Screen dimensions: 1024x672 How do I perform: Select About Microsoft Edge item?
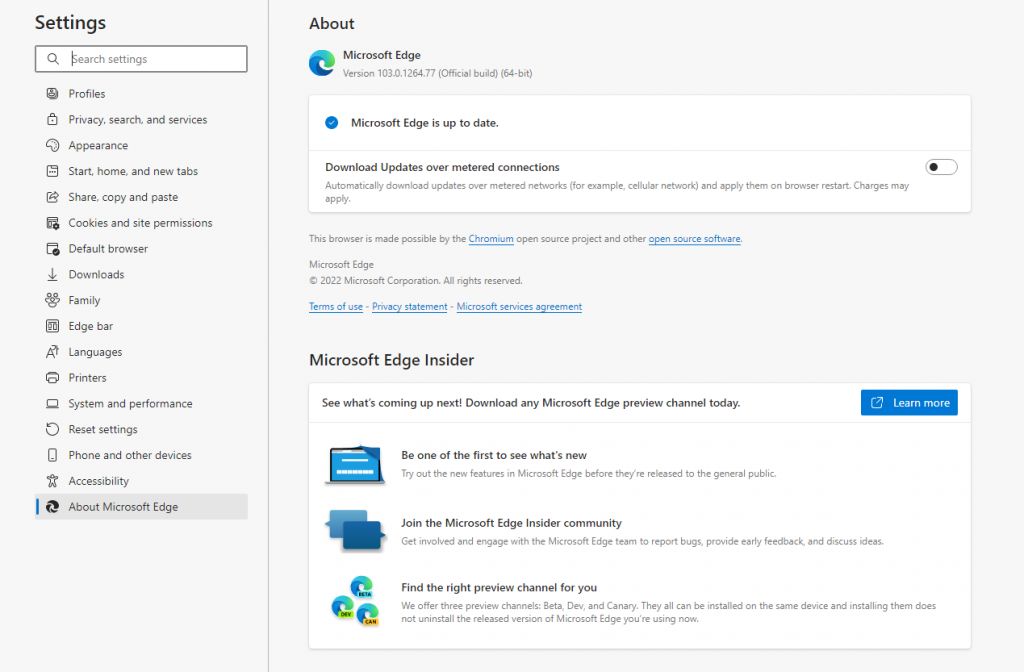[141, 507]
